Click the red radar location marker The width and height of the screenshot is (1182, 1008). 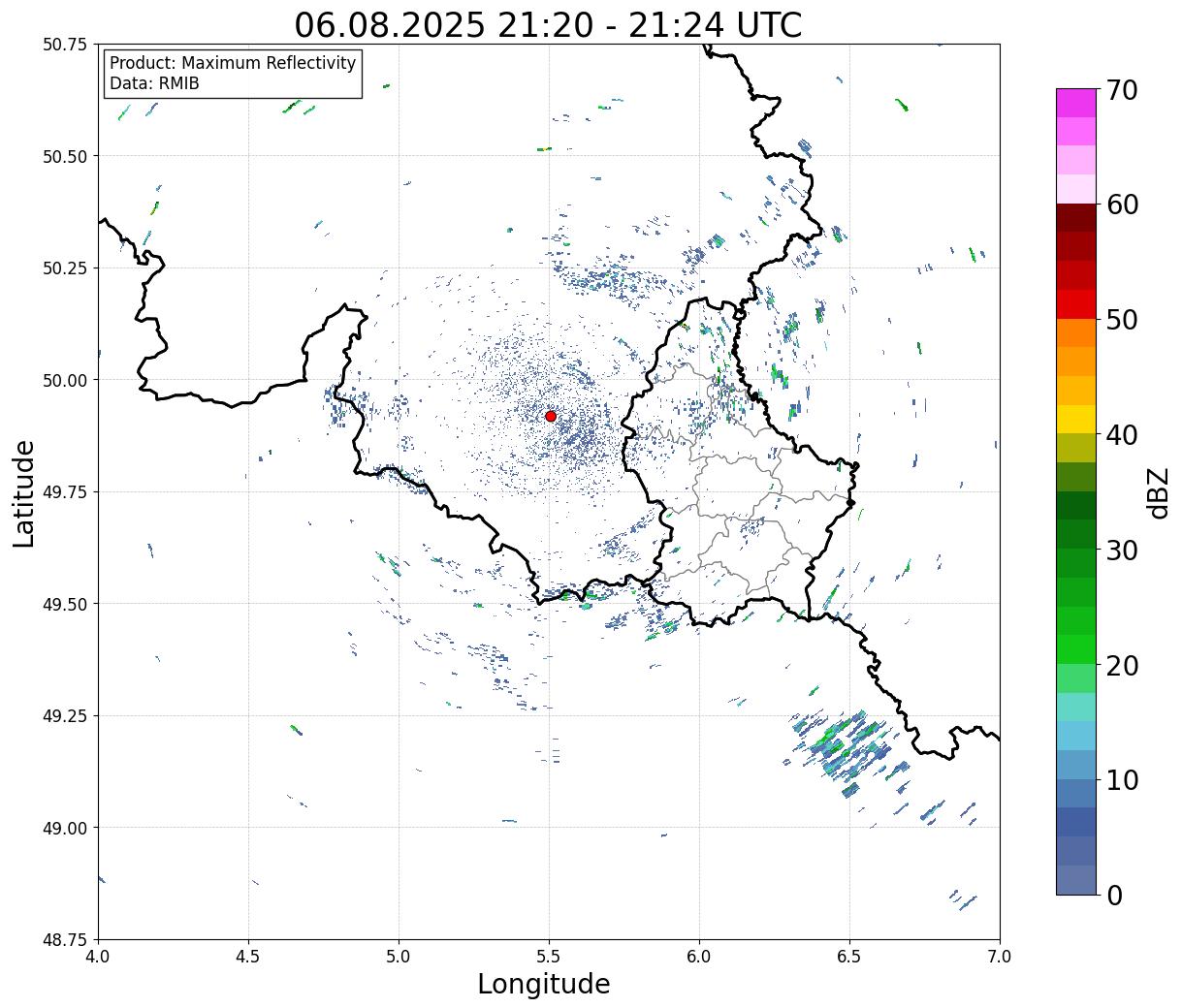(x=551, y=416)
